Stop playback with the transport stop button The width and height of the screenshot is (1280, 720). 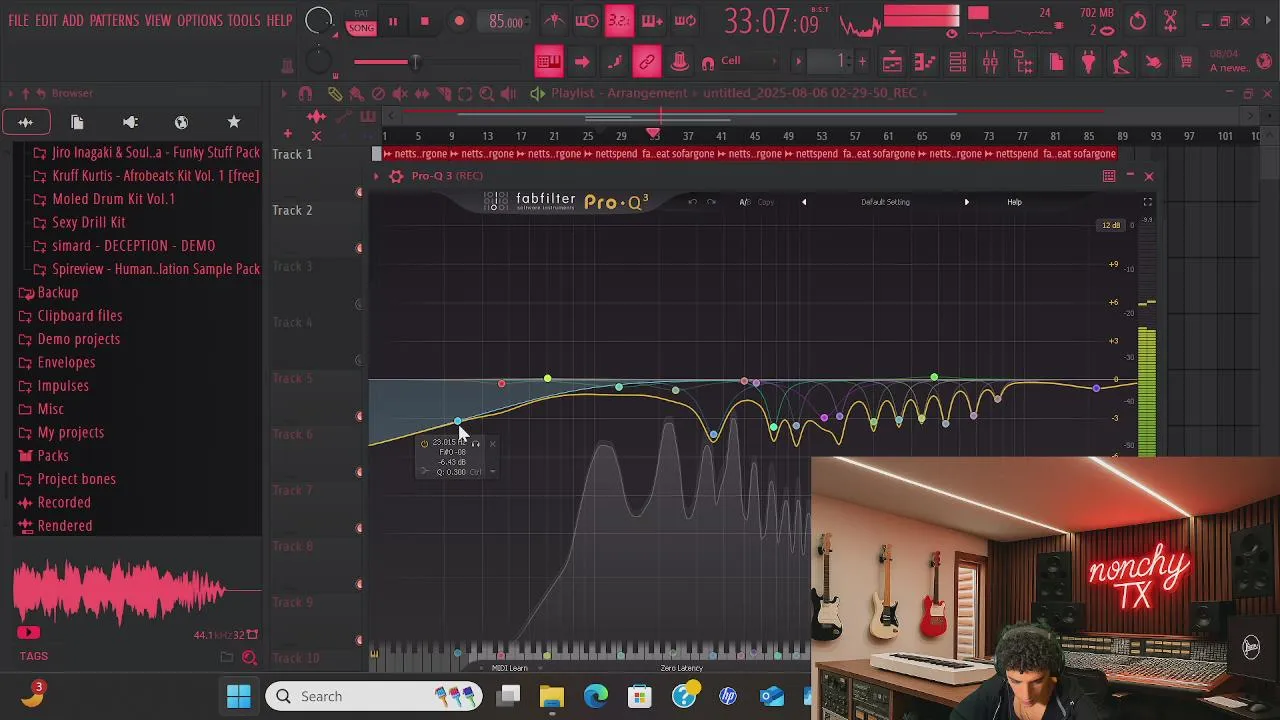click(x=424, y=21)
